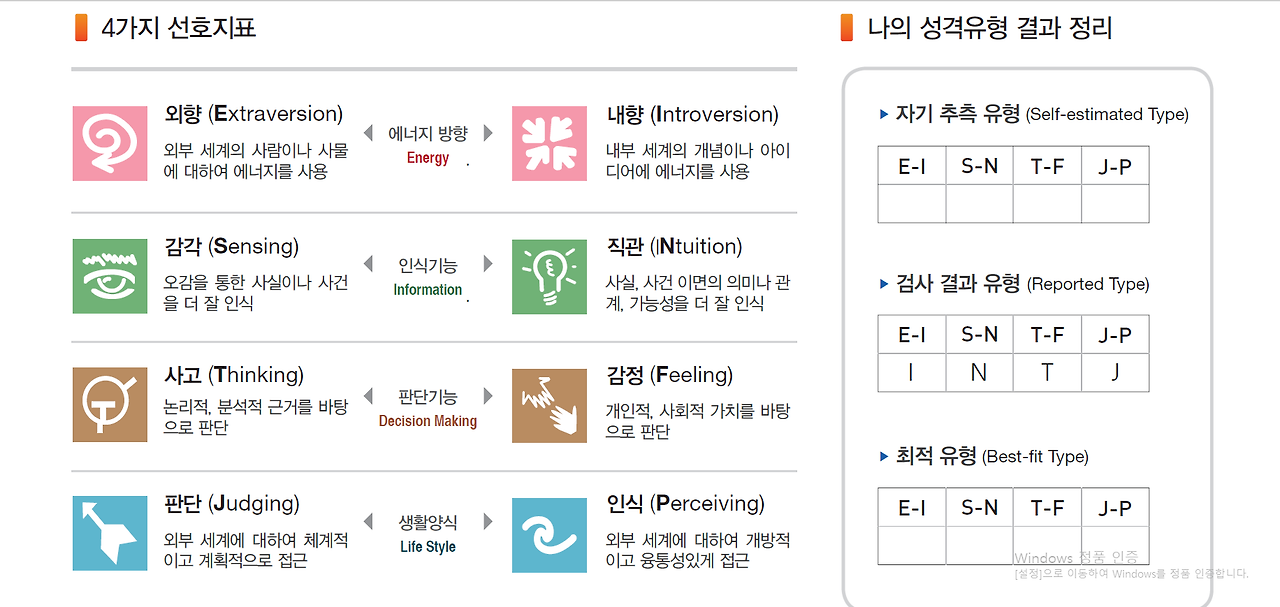The image size is (1280, 607).
Task: Click the S-N result cell showing N
Action: pos(979,372)
